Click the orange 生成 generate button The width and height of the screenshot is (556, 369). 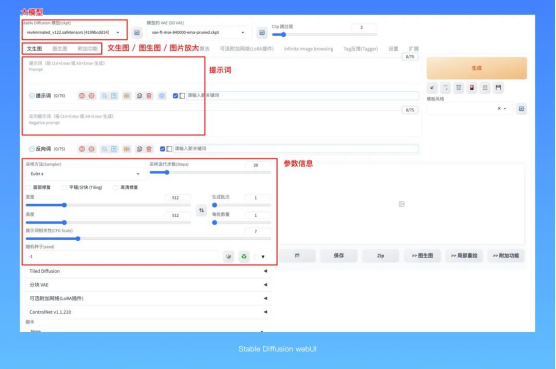(477, 68)
